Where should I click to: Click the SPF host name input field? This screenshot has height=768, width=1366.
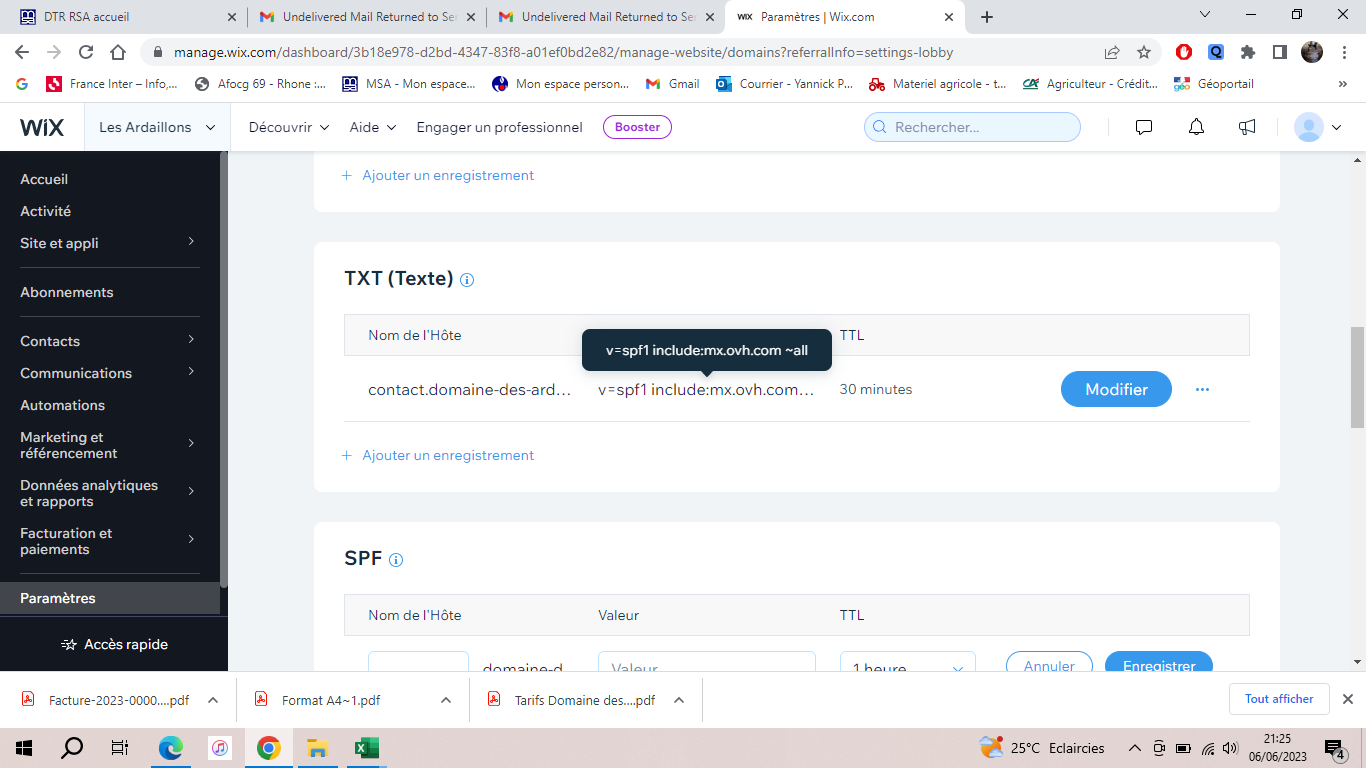pyautogui.click(x=418, y=662)
